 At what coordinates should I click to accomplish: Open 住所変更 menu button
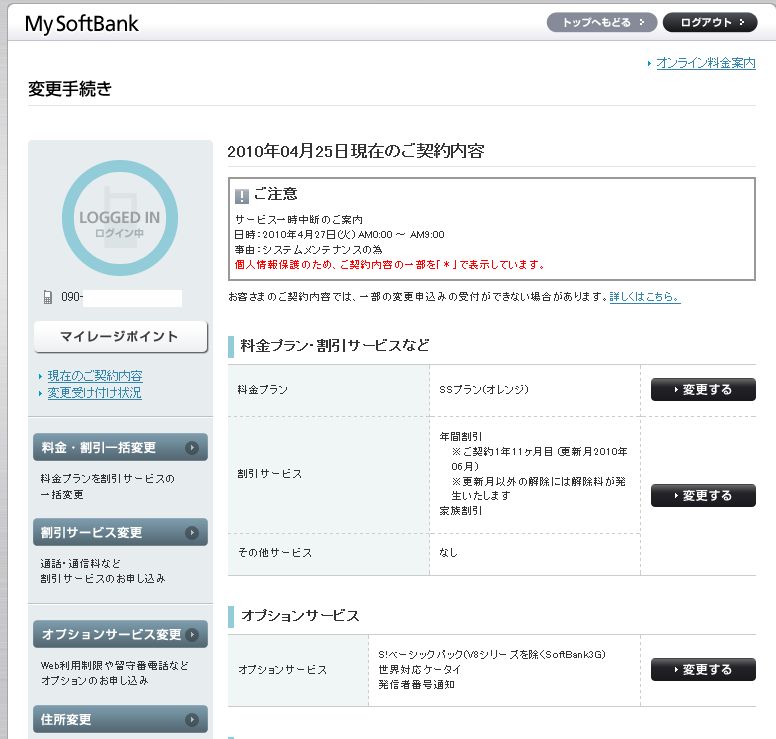[x=120, y=719]
